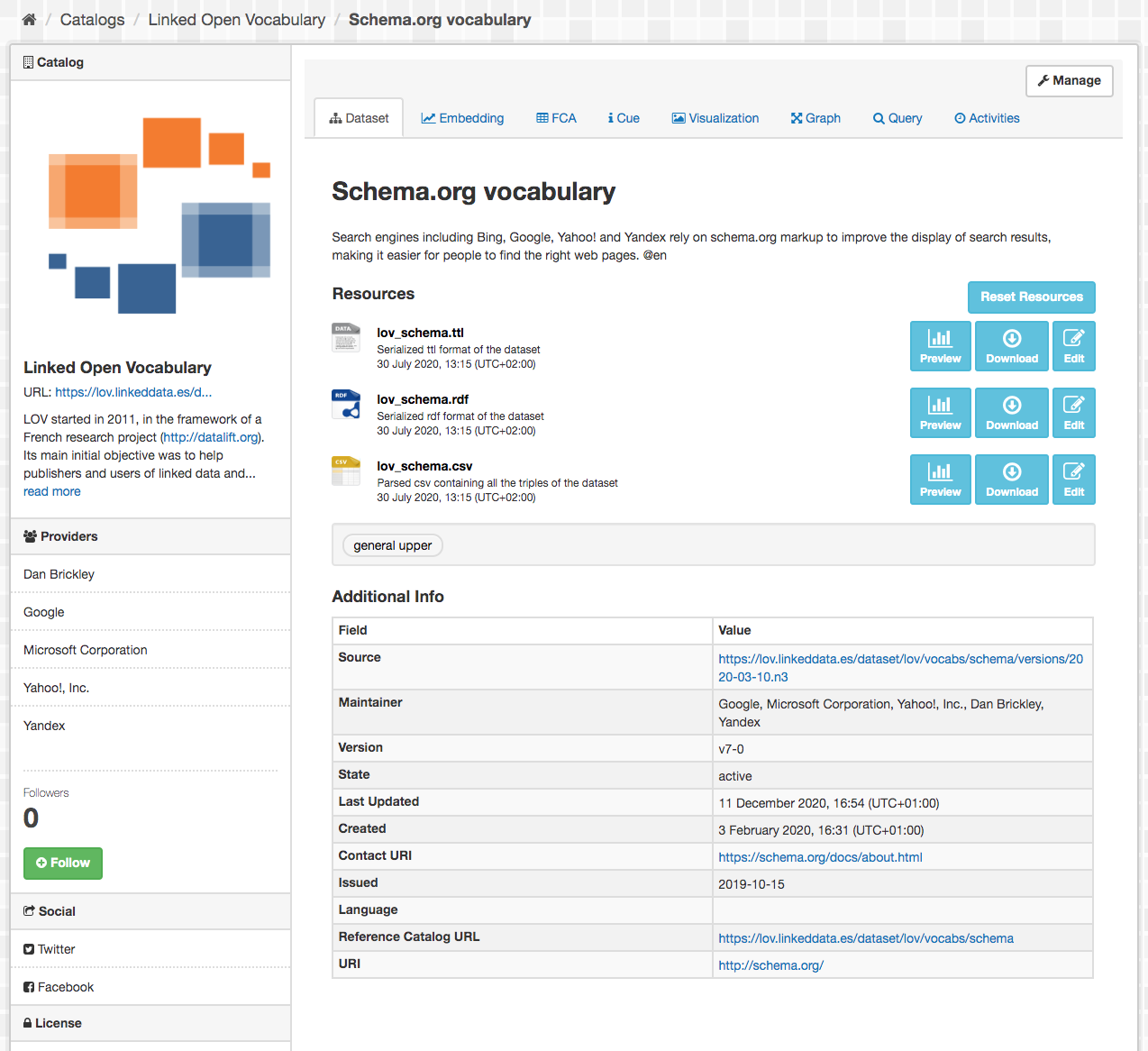Click the home icon in breadcrumb
Screen dimensions: 1148x1051
(x=29, y=20)
